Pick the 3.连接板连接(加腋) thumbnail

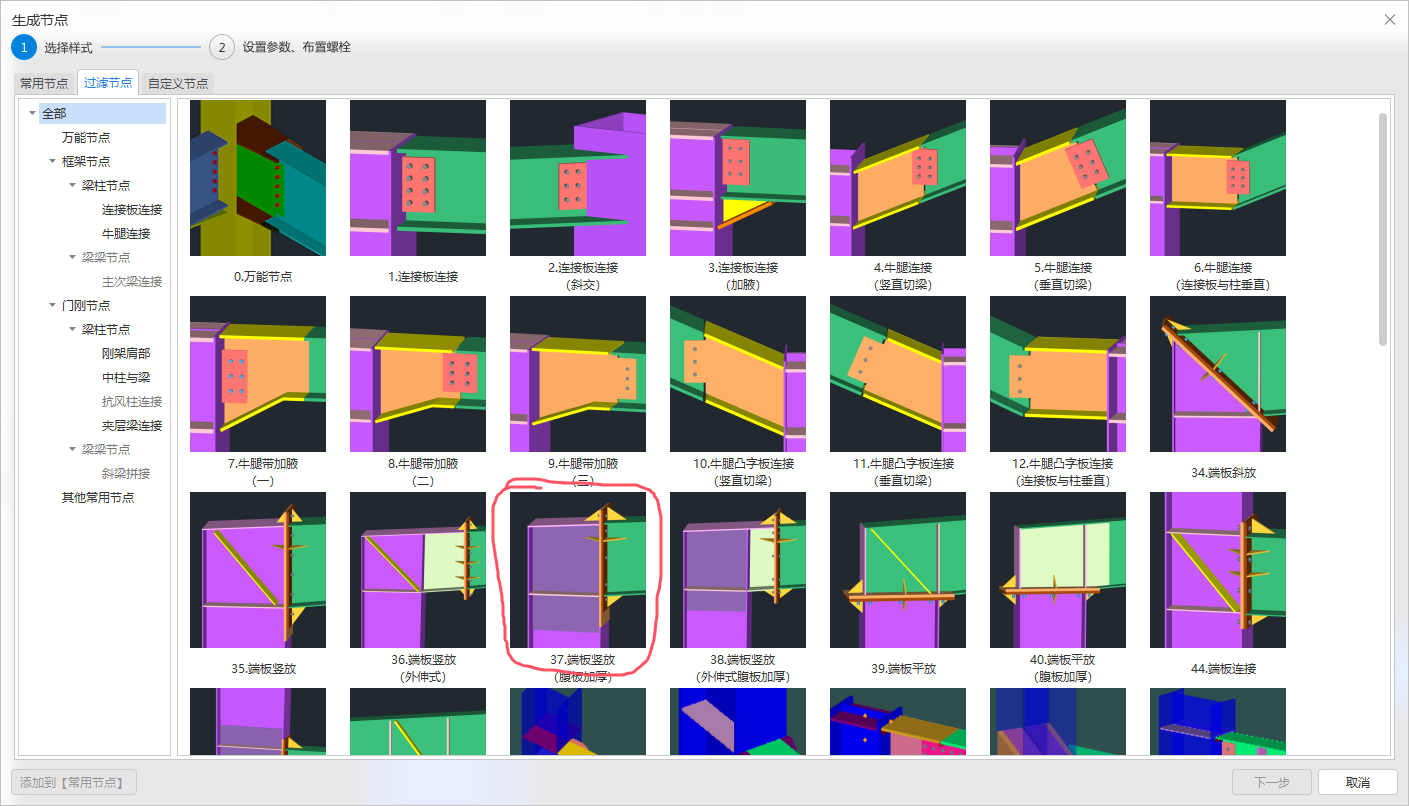click(738, 178)
